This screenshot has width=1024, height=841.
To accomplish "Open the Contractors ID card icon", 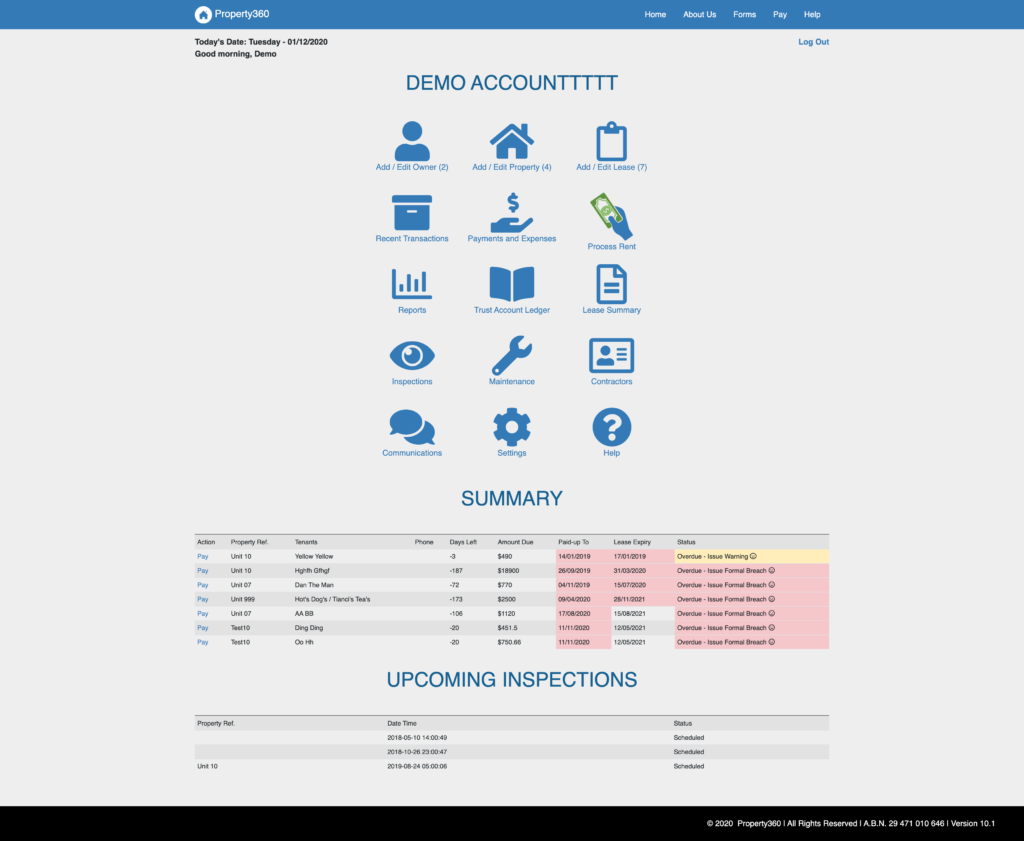I will [x=611, y=355].
